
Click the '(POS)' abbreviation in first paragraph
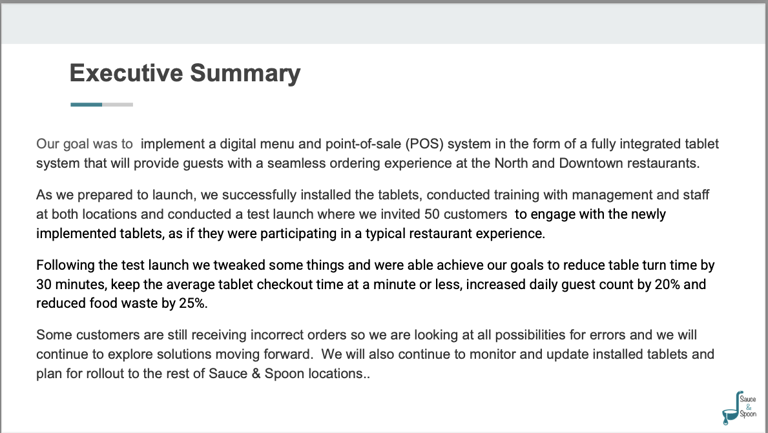[424, 144]
